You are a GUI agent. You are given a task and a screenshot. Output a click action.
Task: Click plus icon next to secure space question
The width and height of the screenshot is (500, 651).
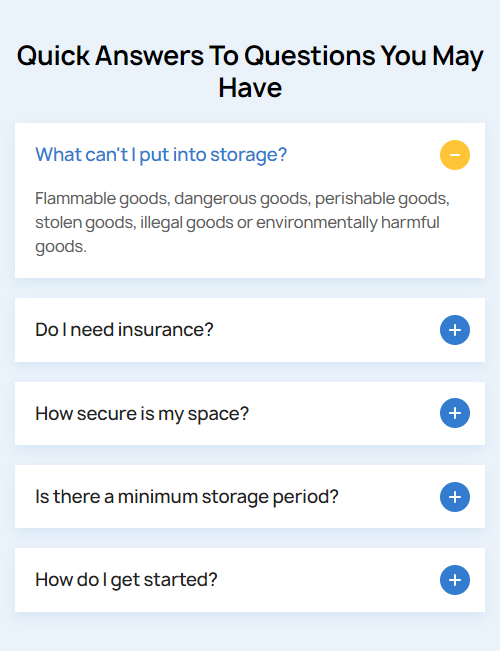[455, 413]
